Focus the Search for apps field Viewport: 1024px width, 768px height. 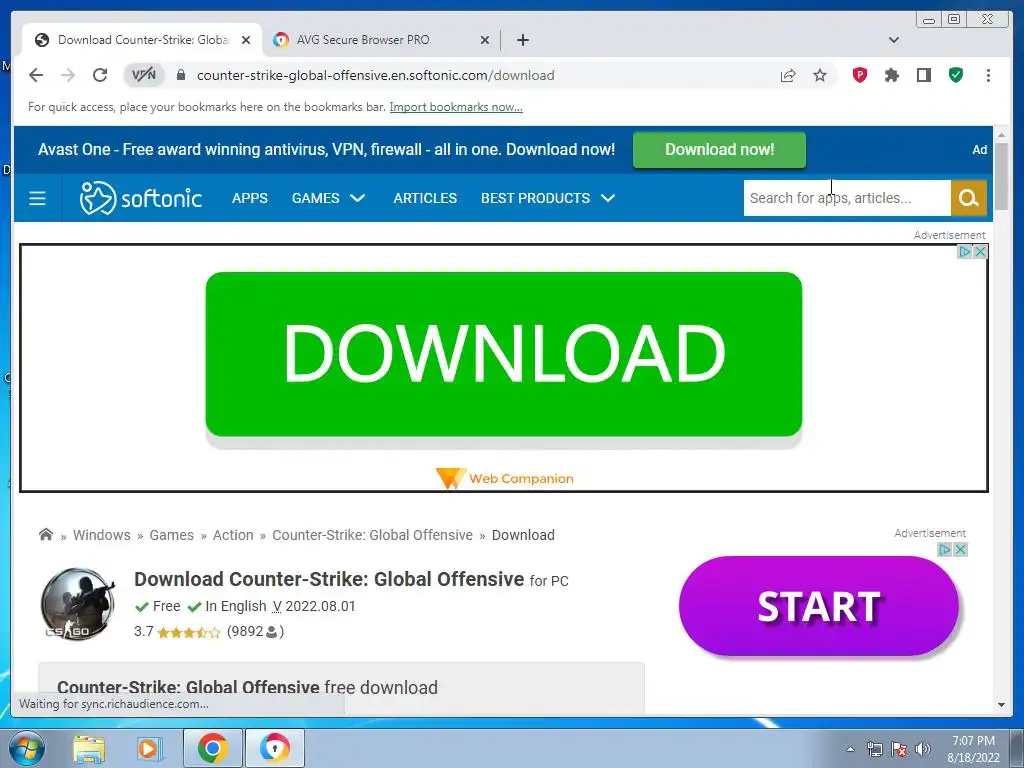pos(847,198)
